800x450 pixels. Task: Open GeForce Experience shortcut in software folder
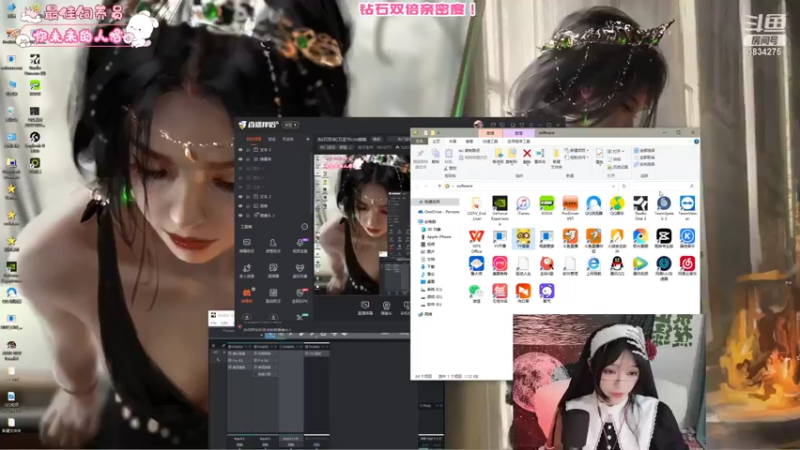click(499, 208)
